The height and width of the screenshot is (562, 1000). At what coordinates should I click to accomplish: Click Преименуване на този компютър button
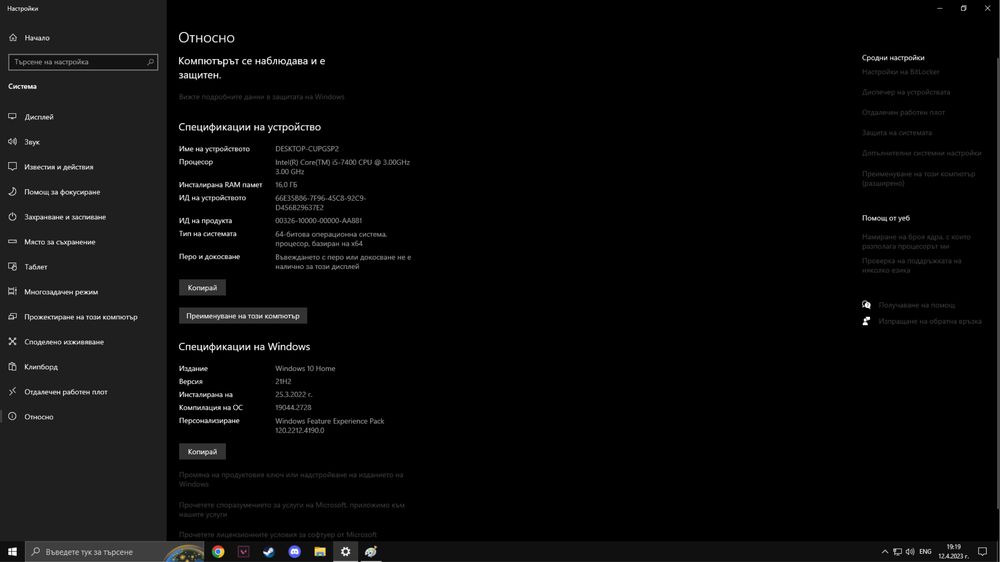[243, 316]
